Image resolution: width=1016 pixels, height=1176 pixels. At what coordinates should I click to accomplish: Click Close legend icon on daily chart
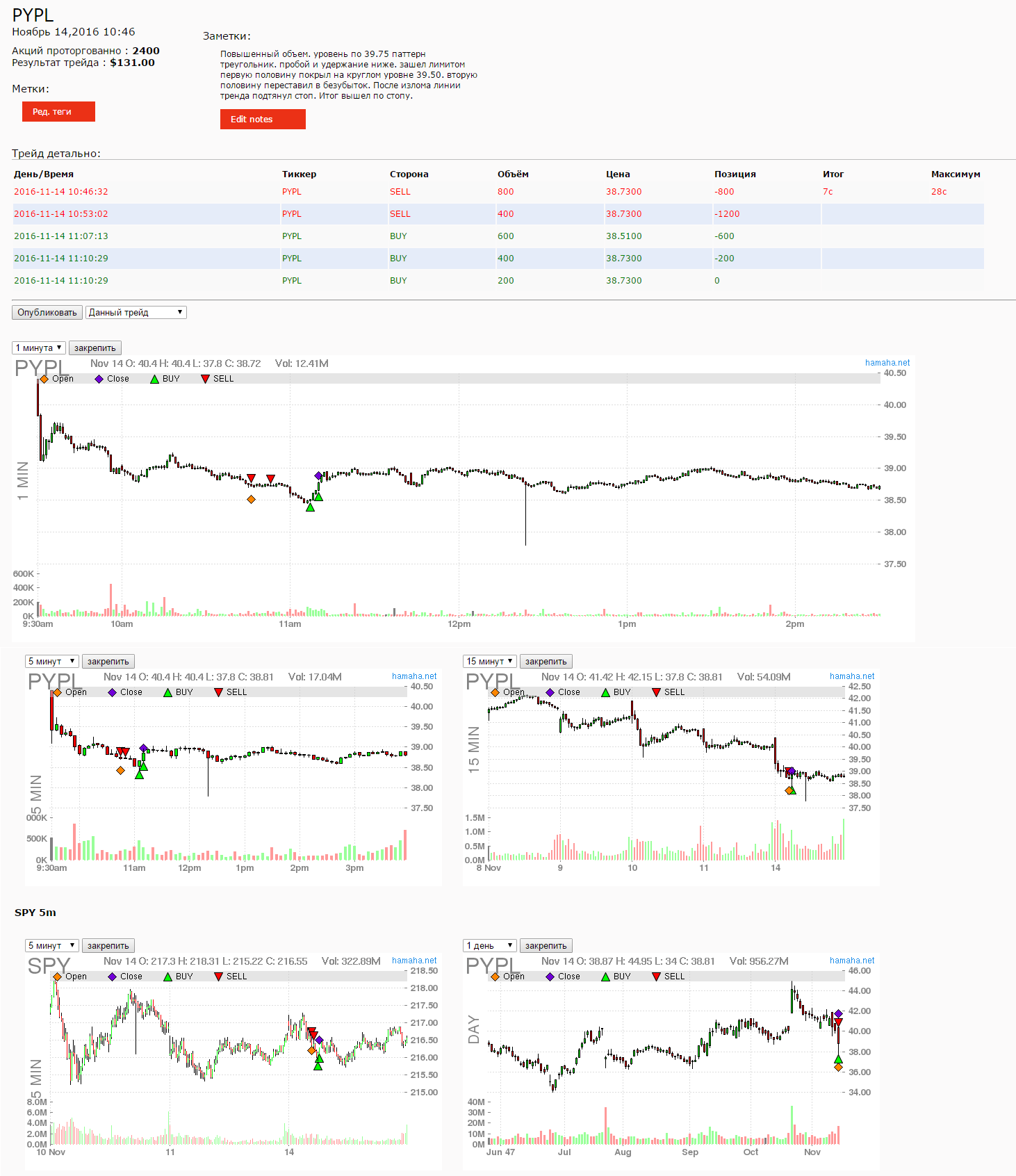pyautogui.click(x=550, y=977)
